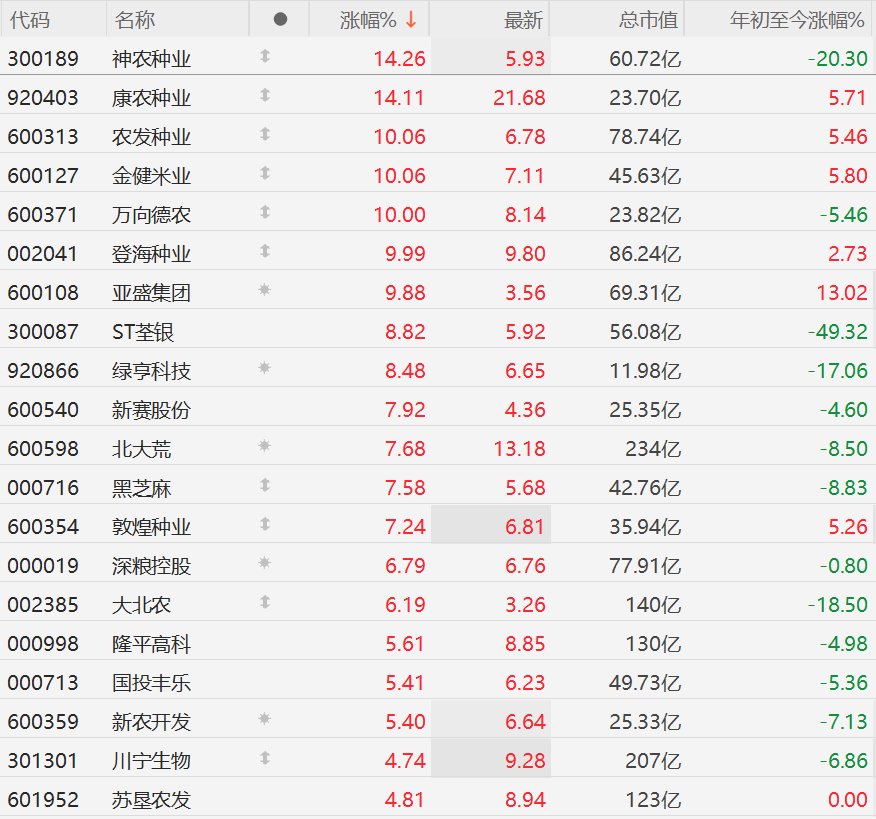Sort by the 总市值 column header
The width and height of the screenshot is (876, 819).
click(x=649, y=20)
